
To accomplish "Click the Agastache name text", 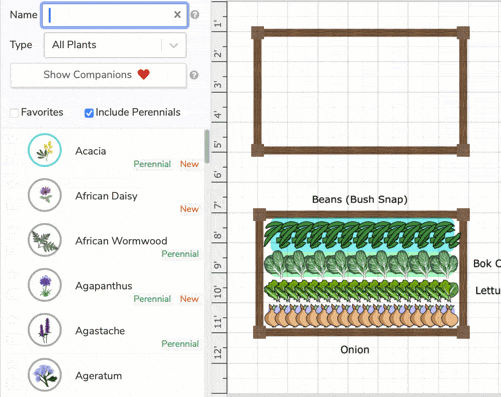I will point(100,331).
